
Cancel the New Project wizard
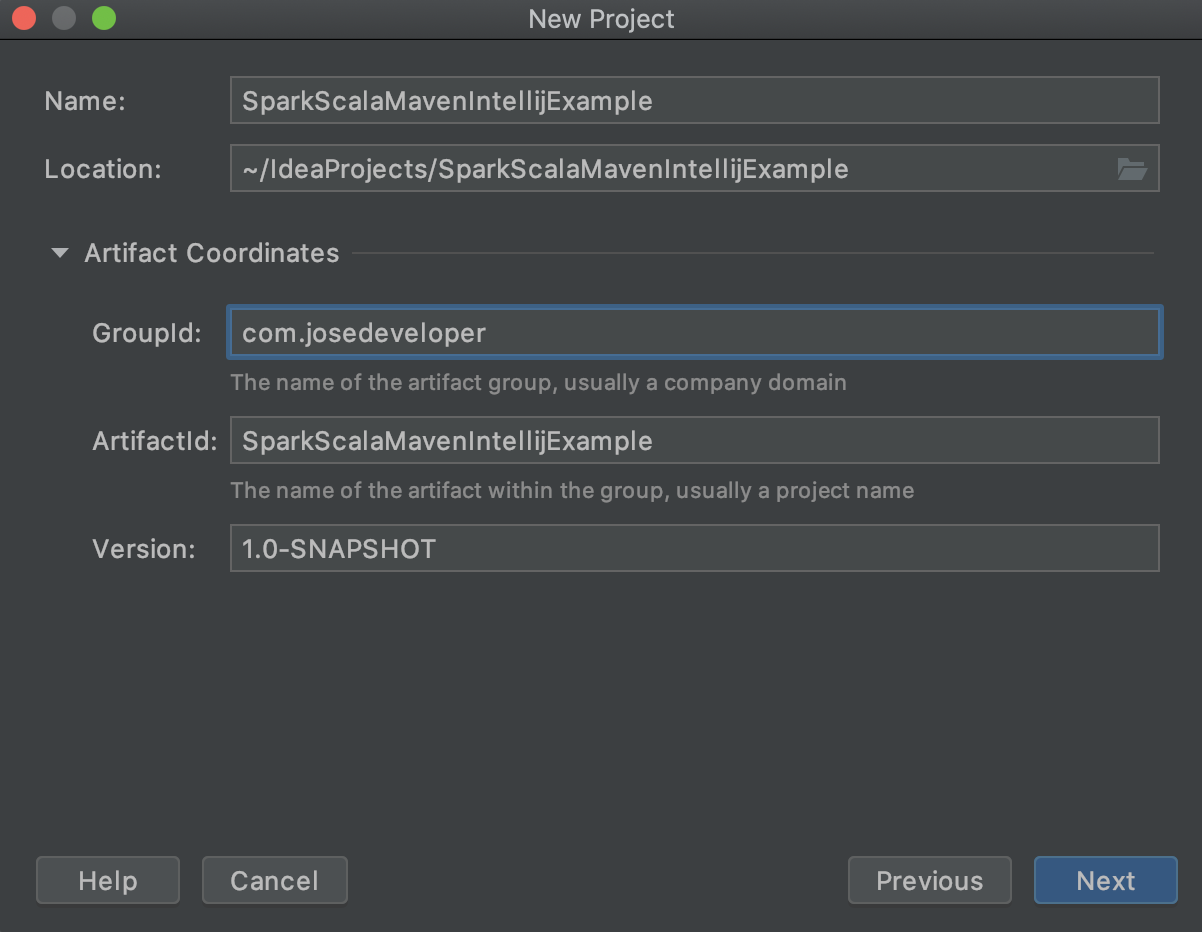point(274,881)
